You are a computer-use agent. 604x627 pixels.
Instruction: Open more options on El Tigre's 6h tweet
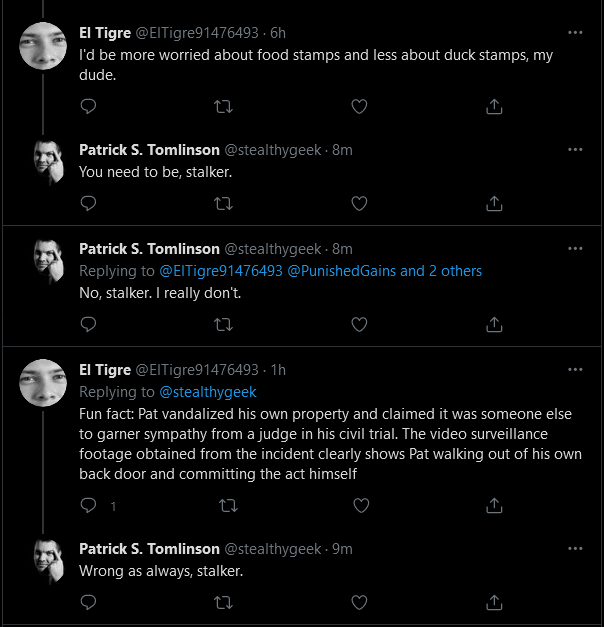point(575,32)
